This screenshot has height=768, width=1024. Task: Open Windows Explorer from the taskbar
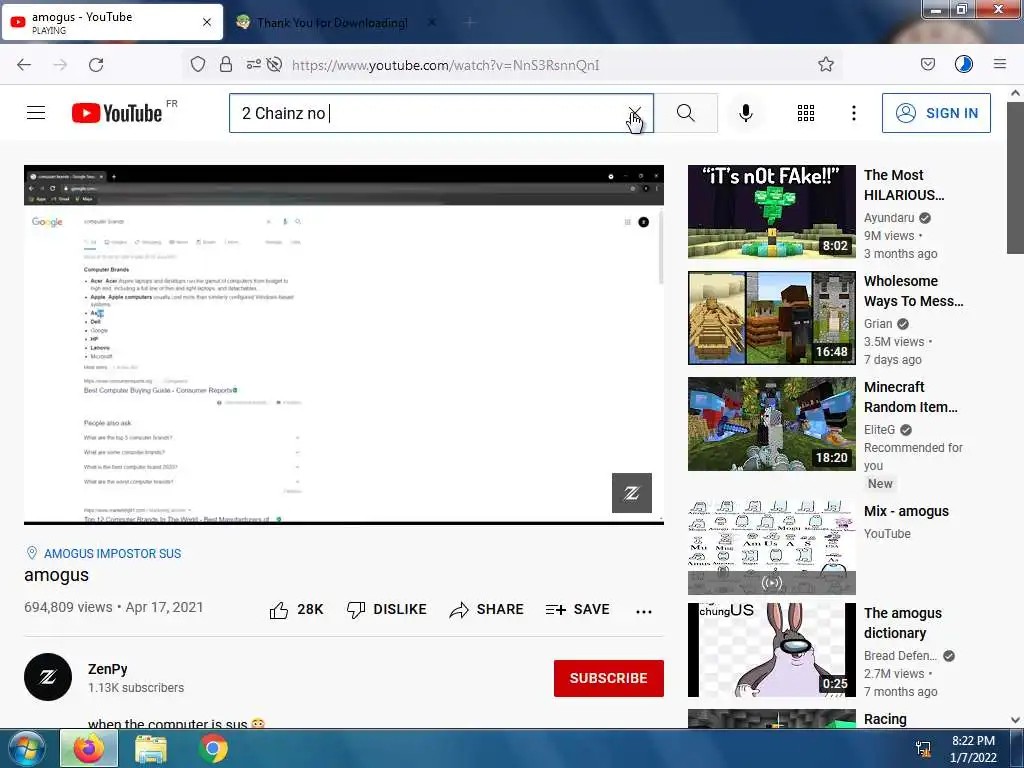(x=151, y=748)
